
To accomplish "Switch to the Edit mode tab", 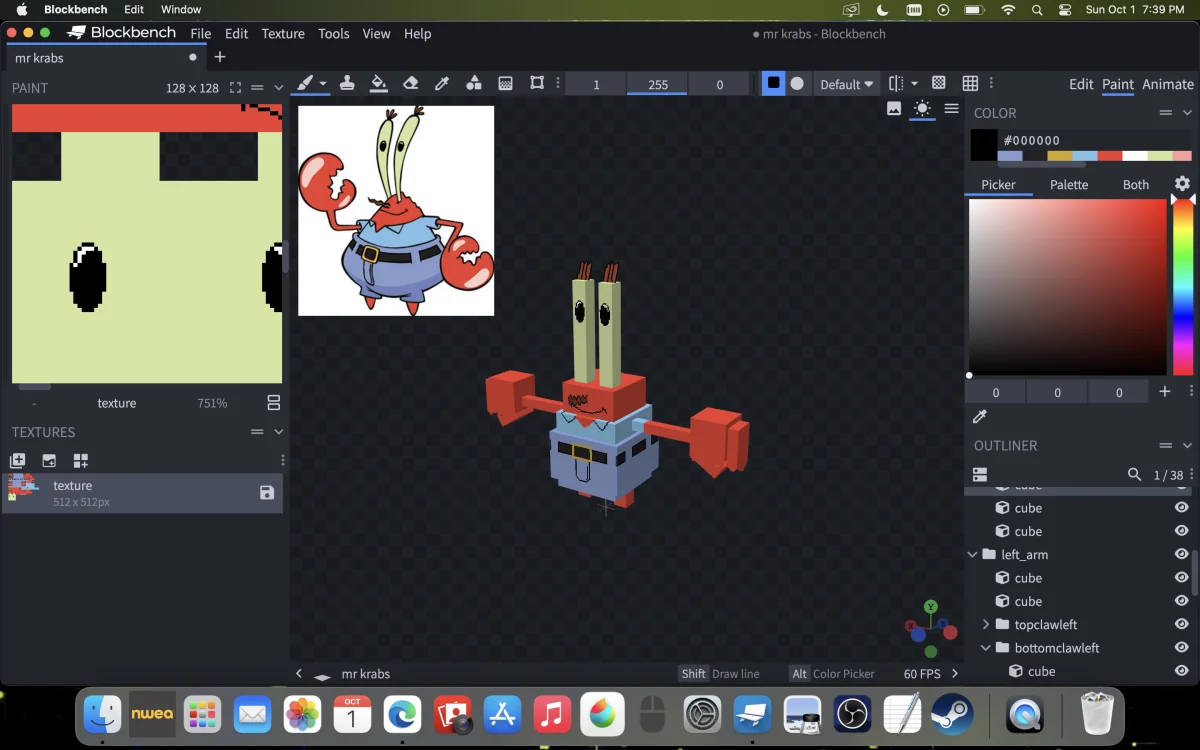I will click(x=1081, y=84).
